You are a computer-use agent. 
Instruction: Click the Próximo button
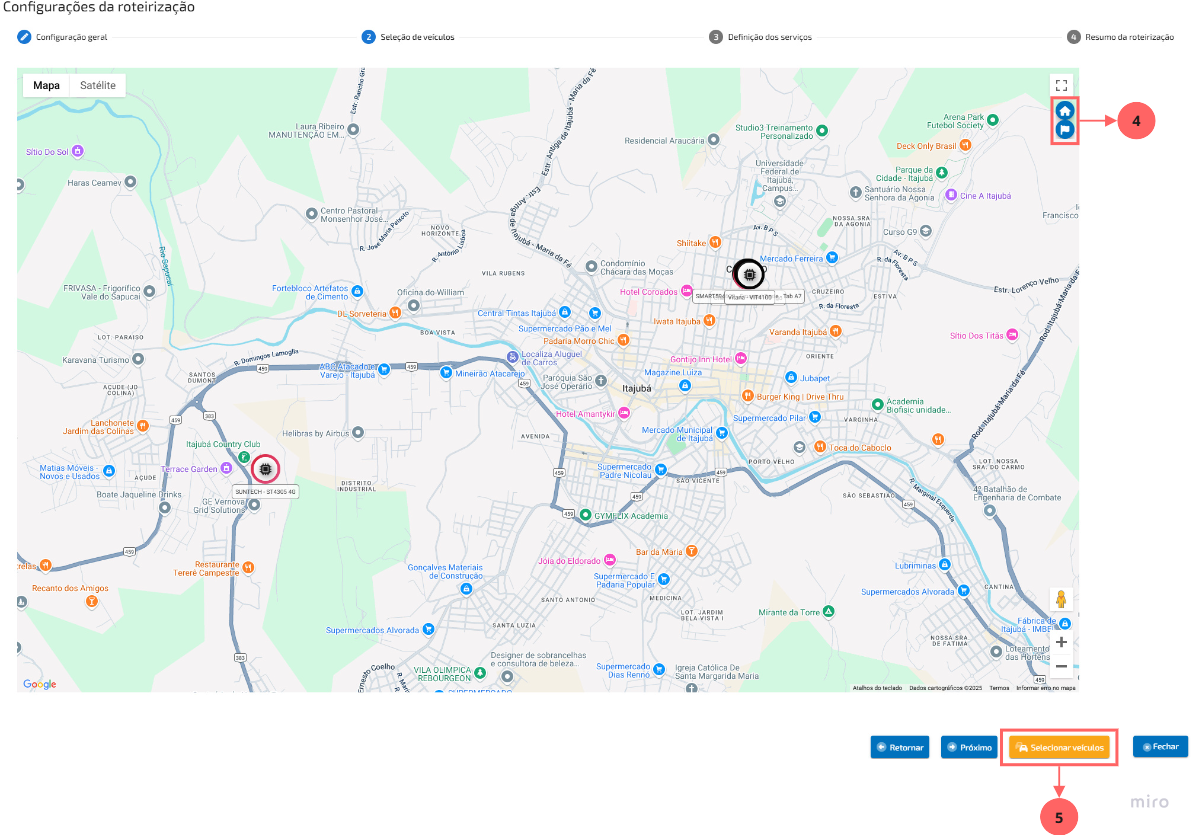point(969,747)
